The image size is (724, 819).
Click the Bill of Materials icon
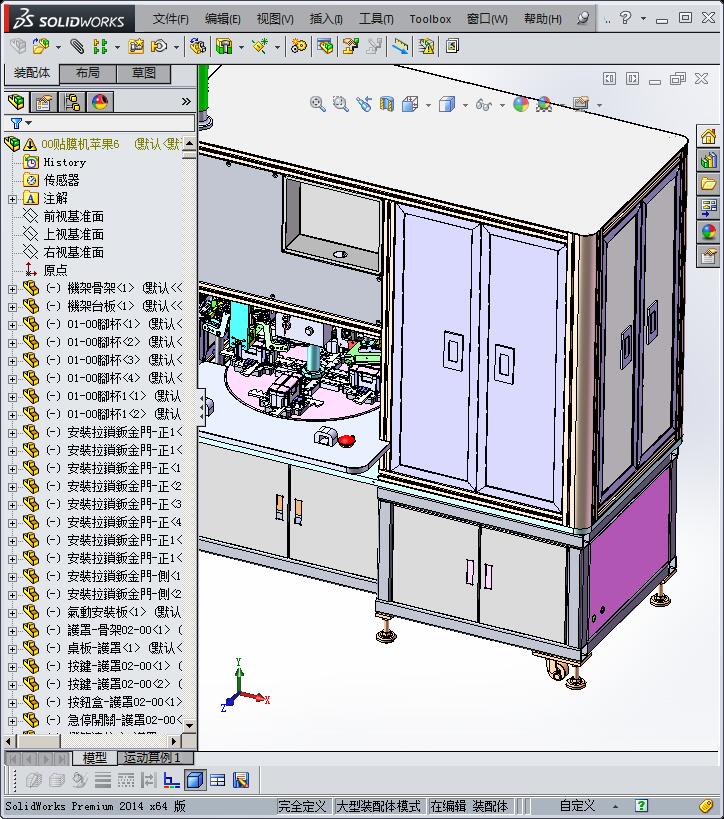(x=325, y=46)
